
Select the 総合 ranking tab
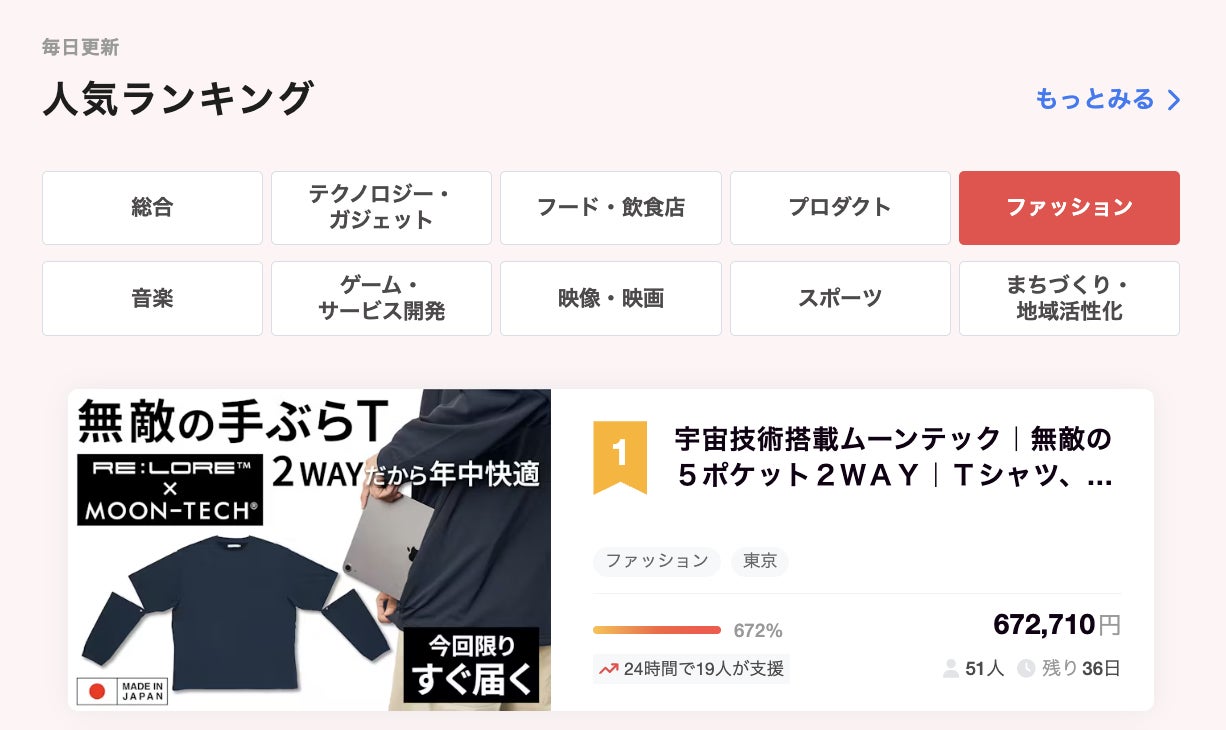pos(152,208)
